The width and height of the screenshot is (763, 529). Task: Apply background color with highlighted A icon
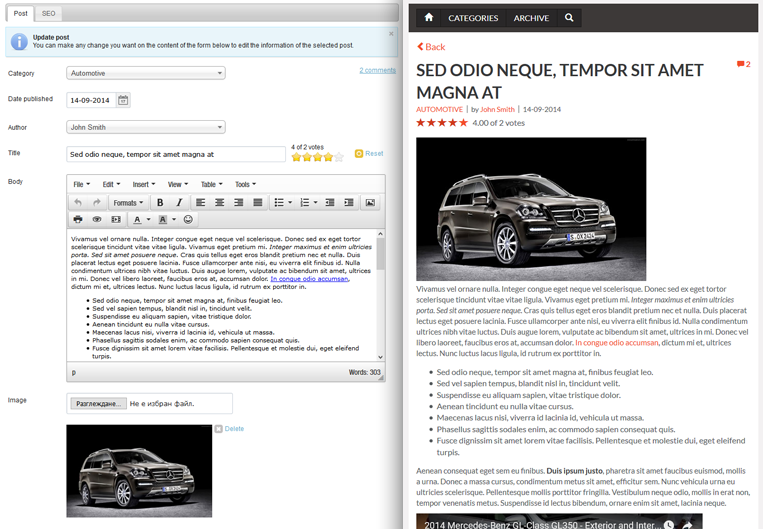click(x=163, y=219)
